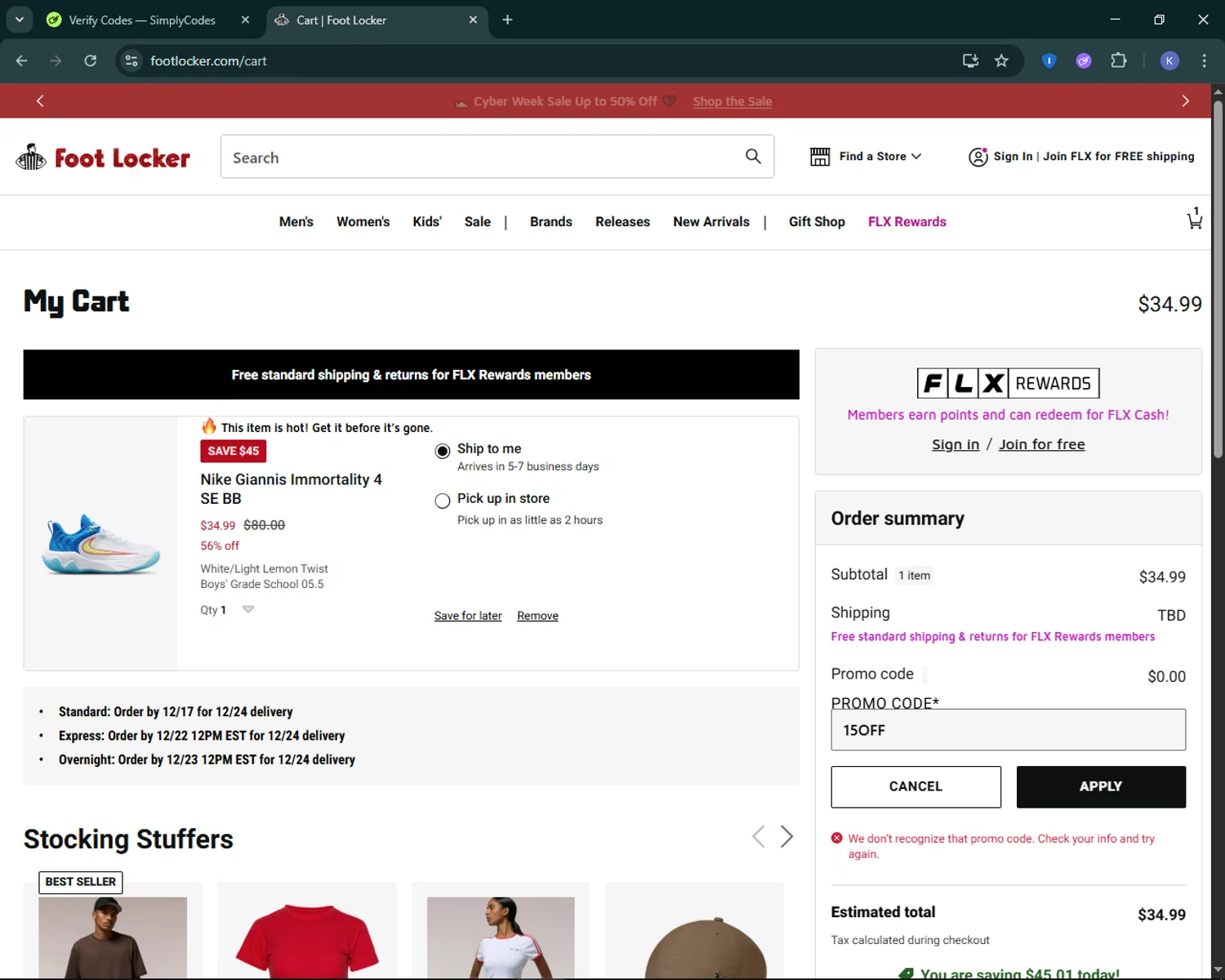1225x980 pixels.
Task: Select Ship to me option
Action: click(x=443, y=451)
